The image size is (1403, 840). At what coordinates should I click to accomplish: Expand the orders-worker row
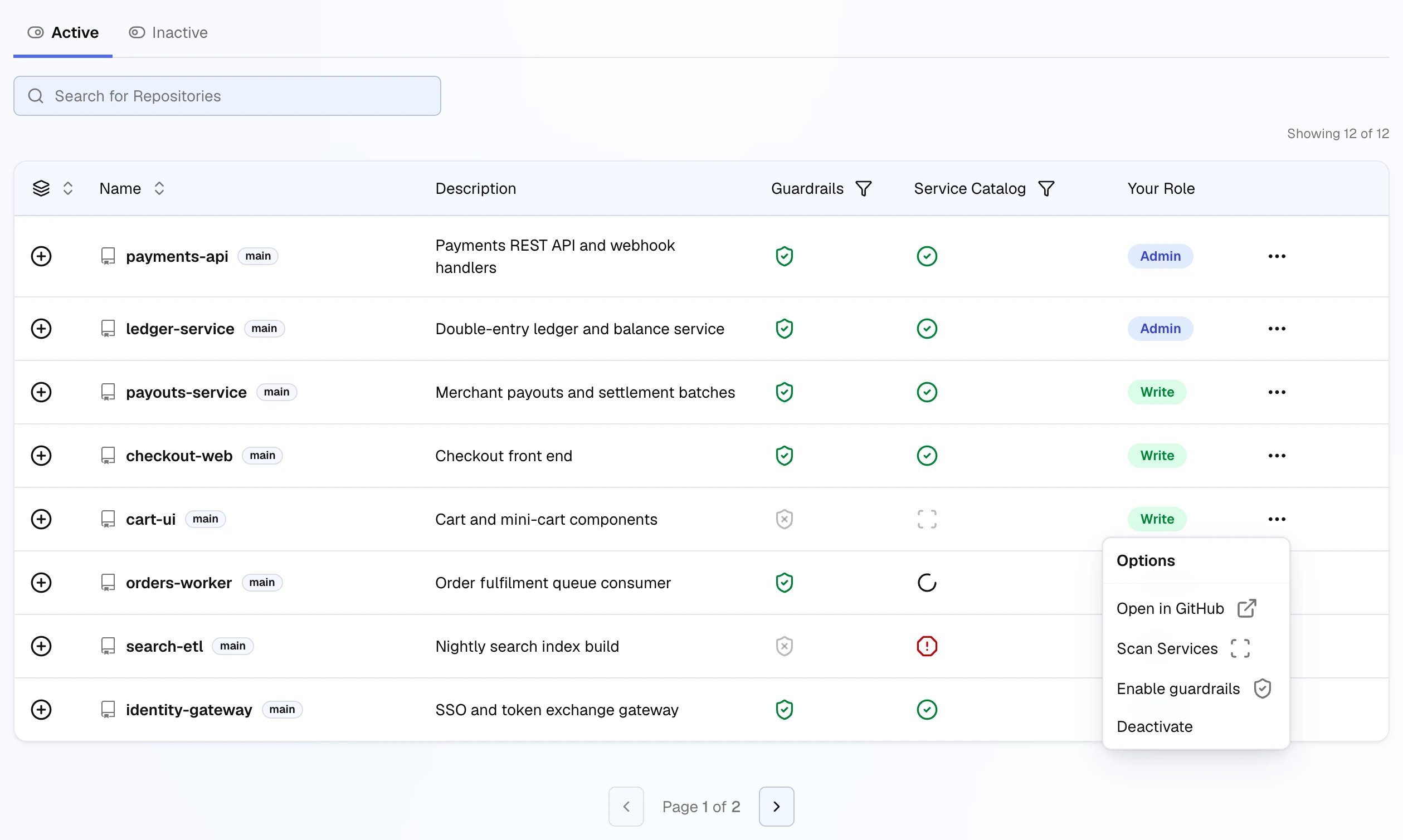(x=41, y=582)
